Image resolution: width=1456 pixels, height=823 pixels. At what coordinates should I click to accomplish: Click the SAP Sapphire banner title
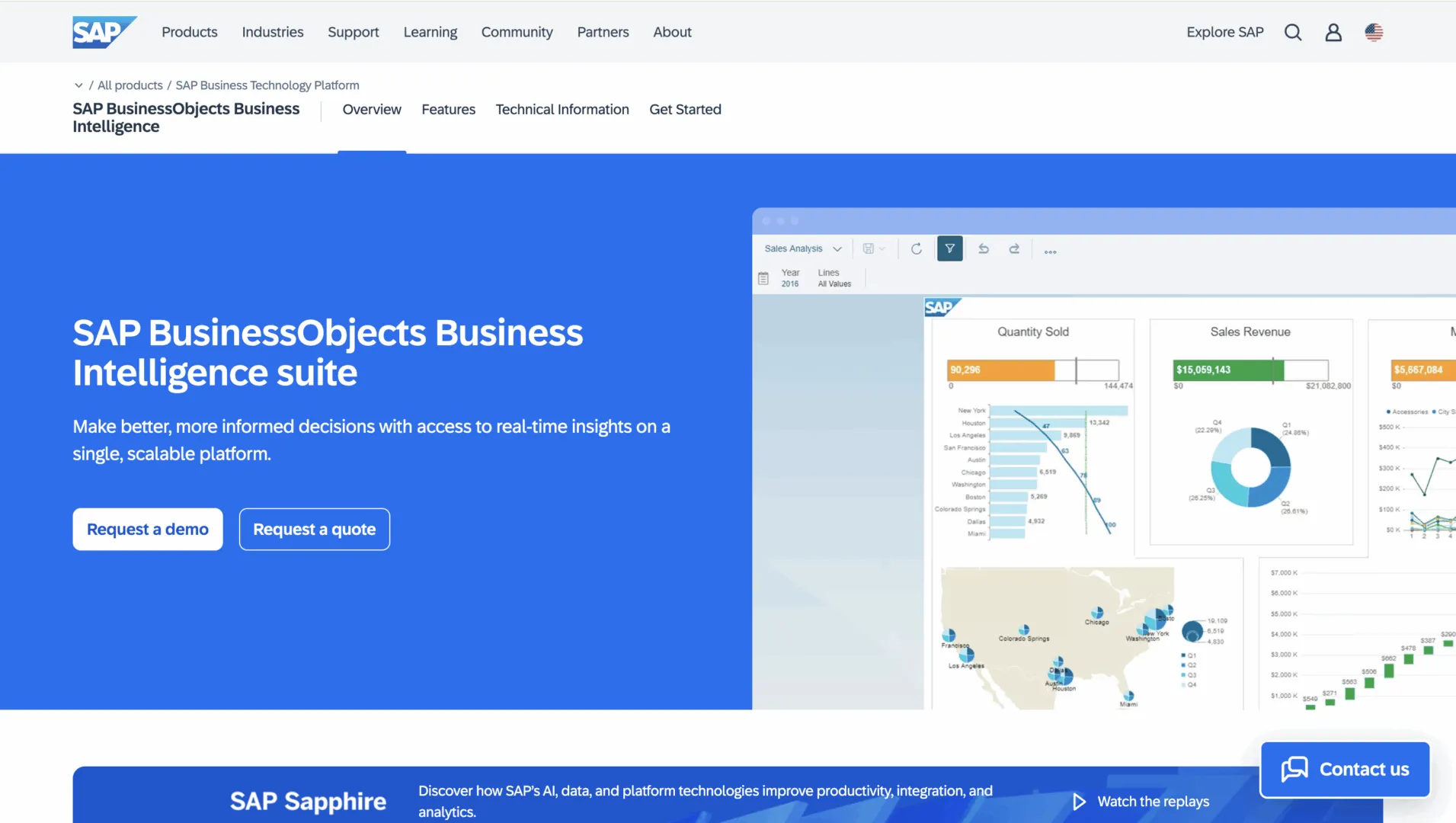click(308, 802)
